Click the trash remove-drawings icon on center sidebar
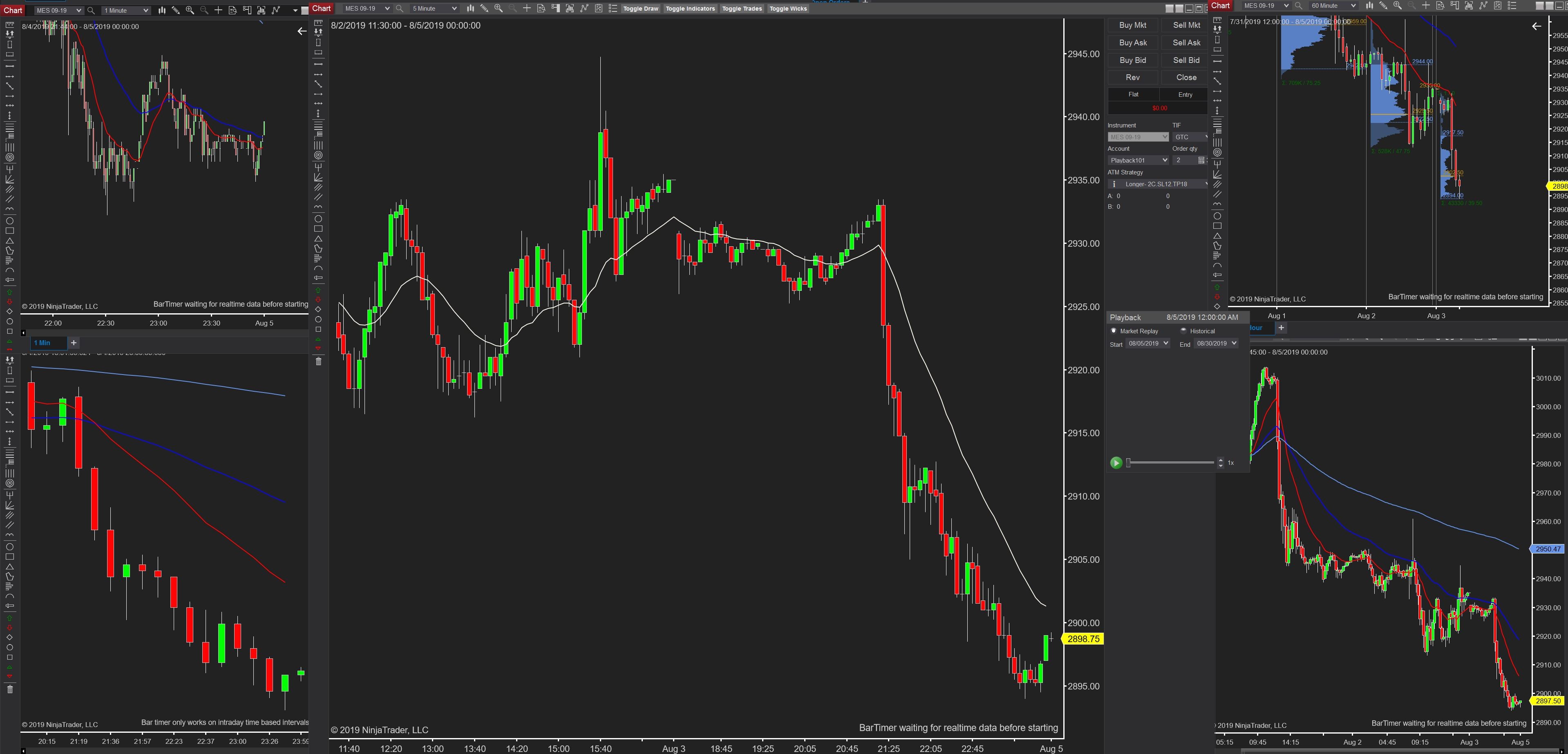 point(318,361)
